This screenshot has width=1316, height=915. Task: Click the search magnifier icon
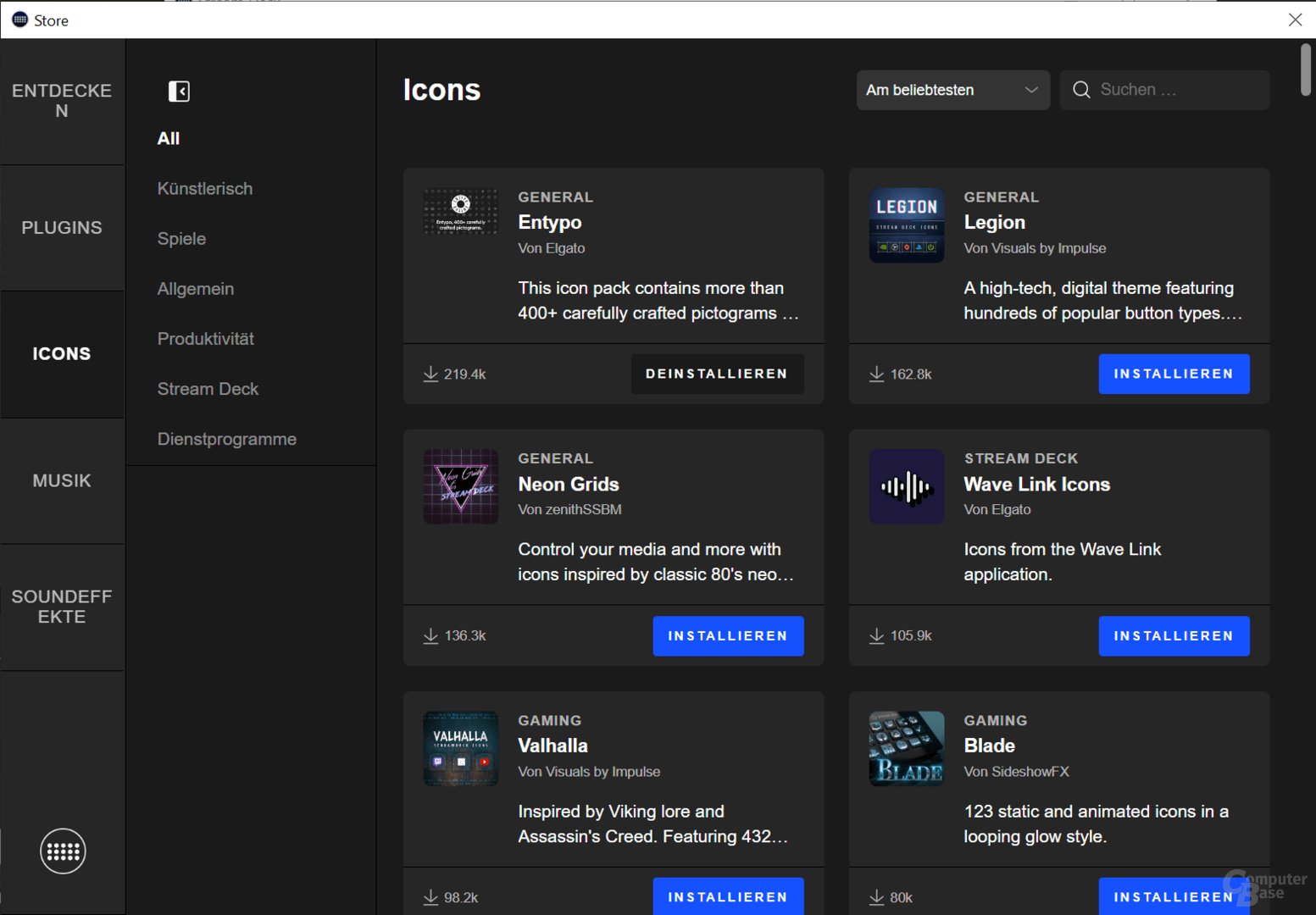point(1081,90)
